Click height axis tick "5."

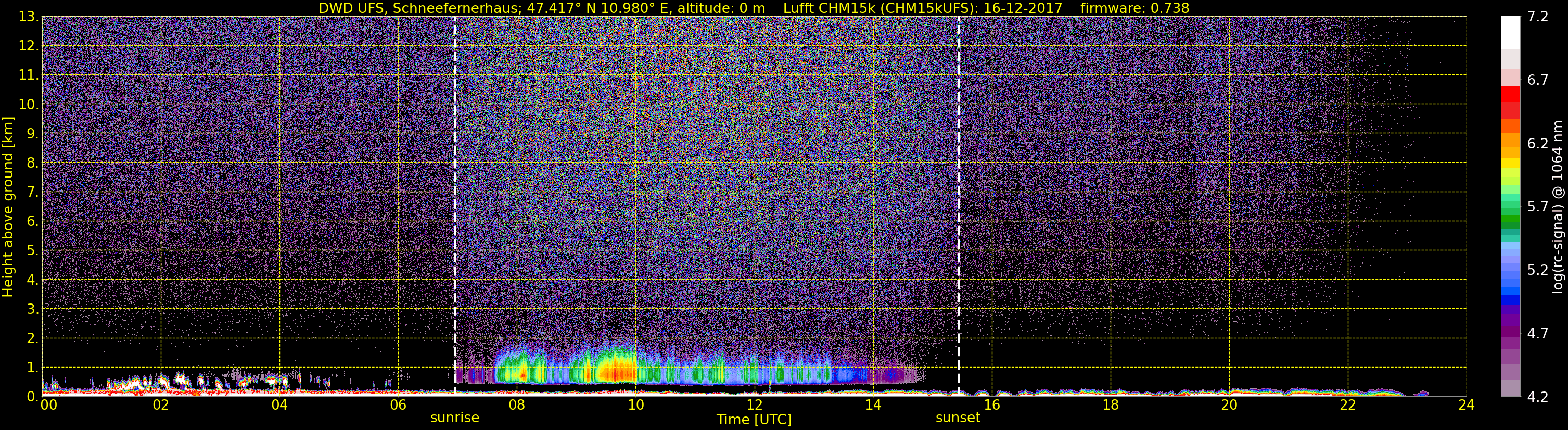coord(32,251)
